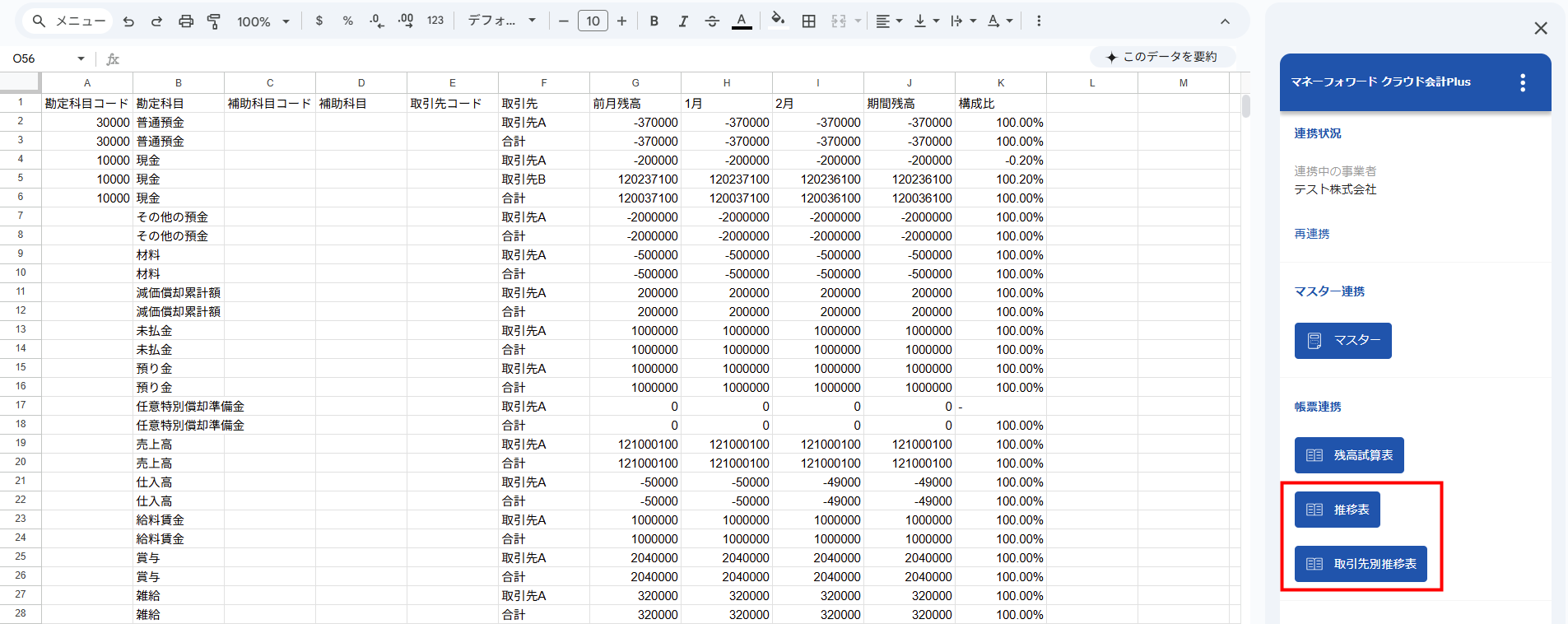
Task: Click the undo icon
Action: (128, 21)
